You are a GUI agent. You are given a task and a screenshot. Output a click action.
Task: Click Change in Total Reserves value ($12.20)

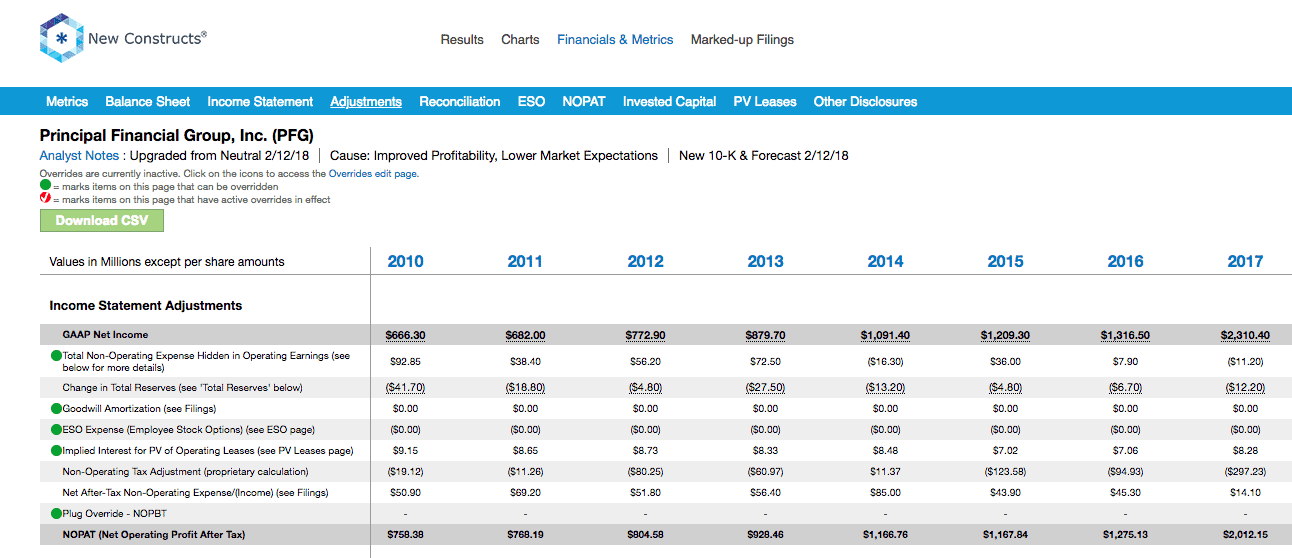pos(1245,387)
